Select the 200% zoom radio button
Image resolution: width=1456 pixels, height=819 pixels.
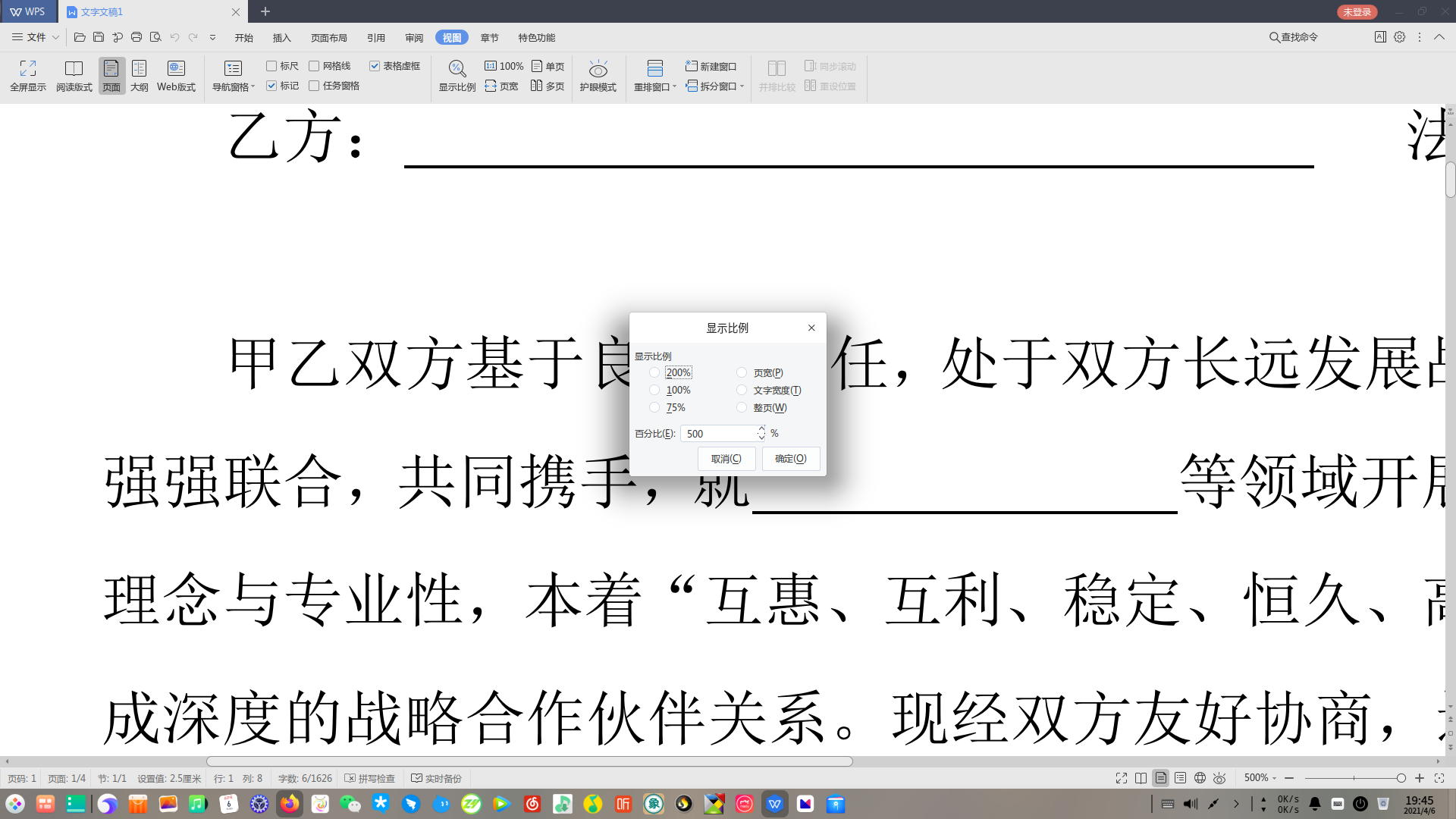tap(654, 372)
